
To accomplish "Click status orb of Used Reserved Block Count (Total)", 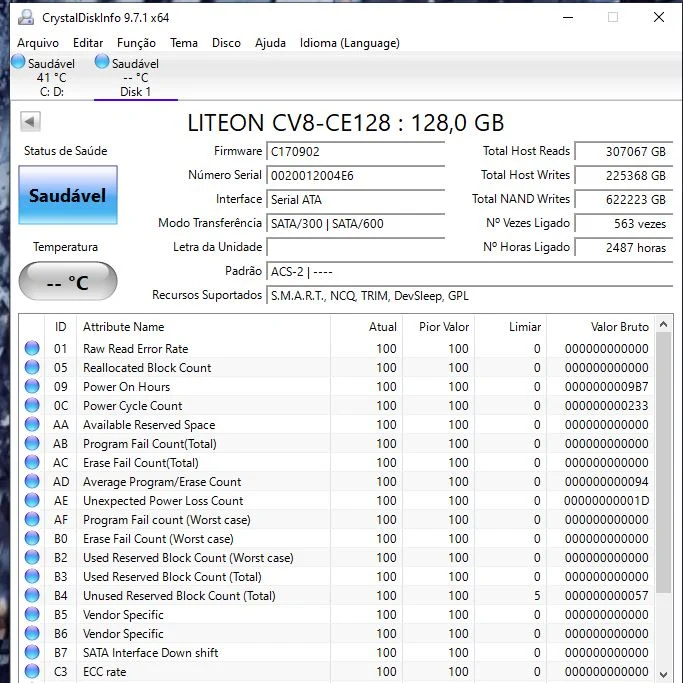I will tap(32, 576).
